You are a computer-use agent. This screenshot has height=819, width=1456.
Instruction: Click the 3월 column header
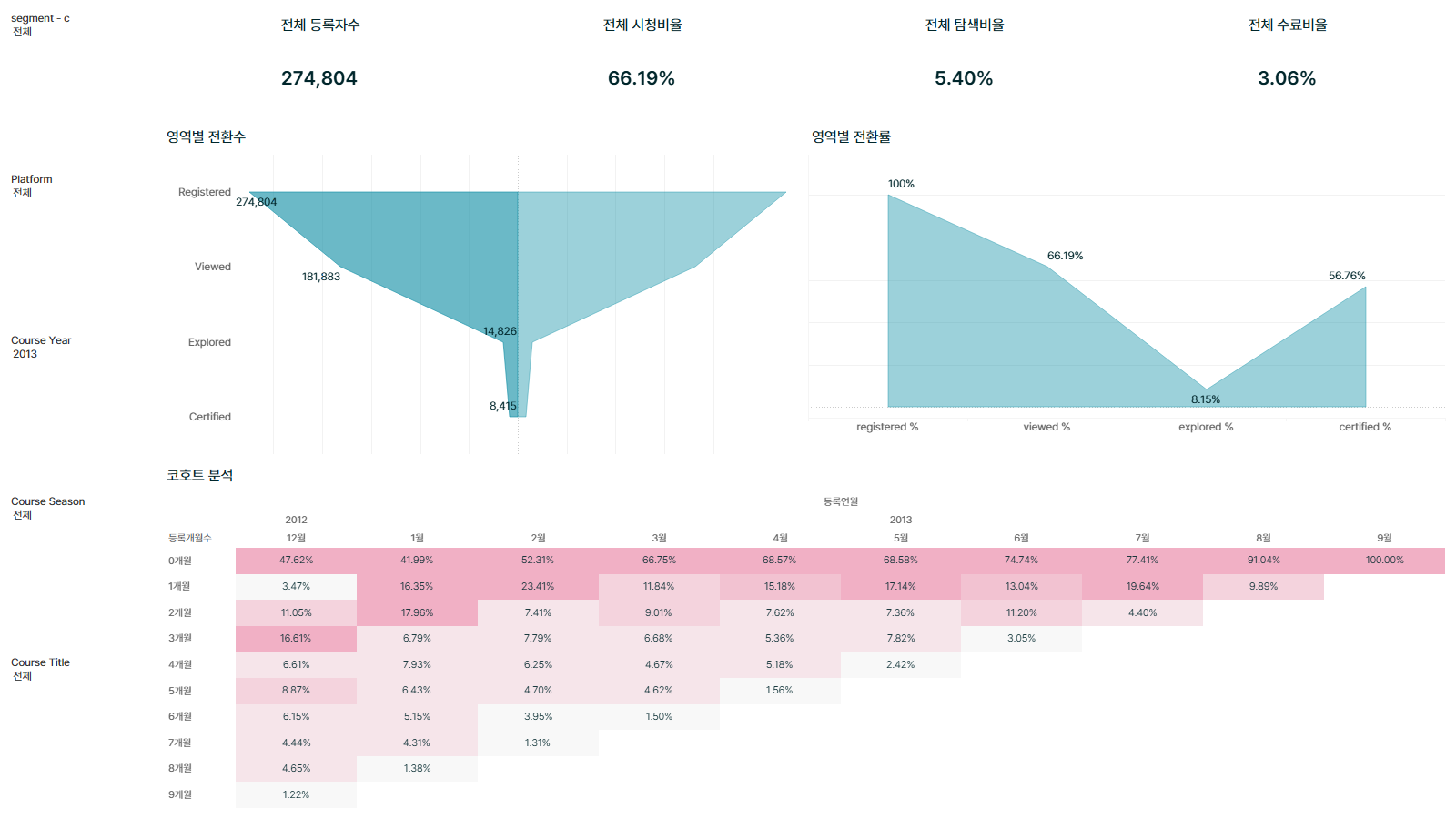[659, 538]
